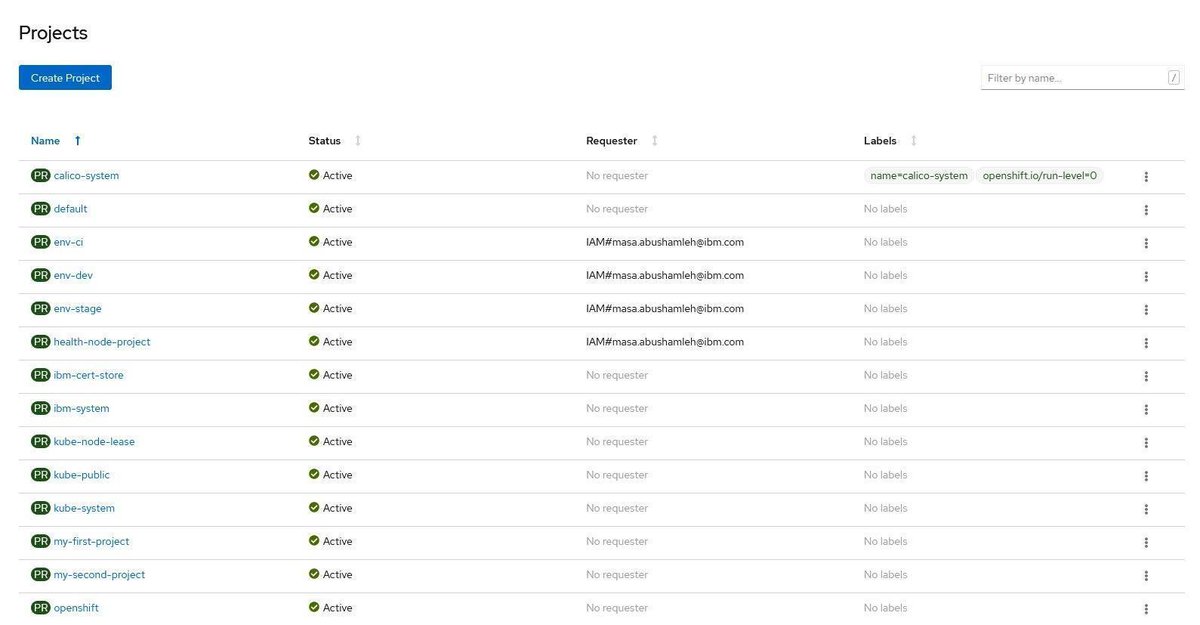Sort projects by Labels column
This screenshot has width=1200, height=625.
pyautogui.click(x=890, y=141)
